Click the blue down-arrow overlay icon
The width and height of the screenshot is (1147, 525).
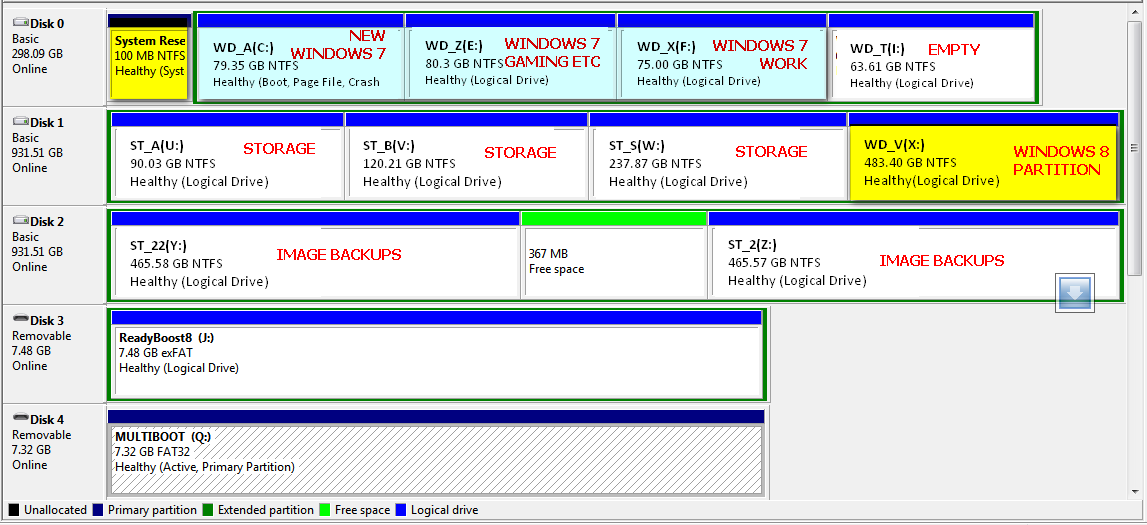[x=1075, y=293]
